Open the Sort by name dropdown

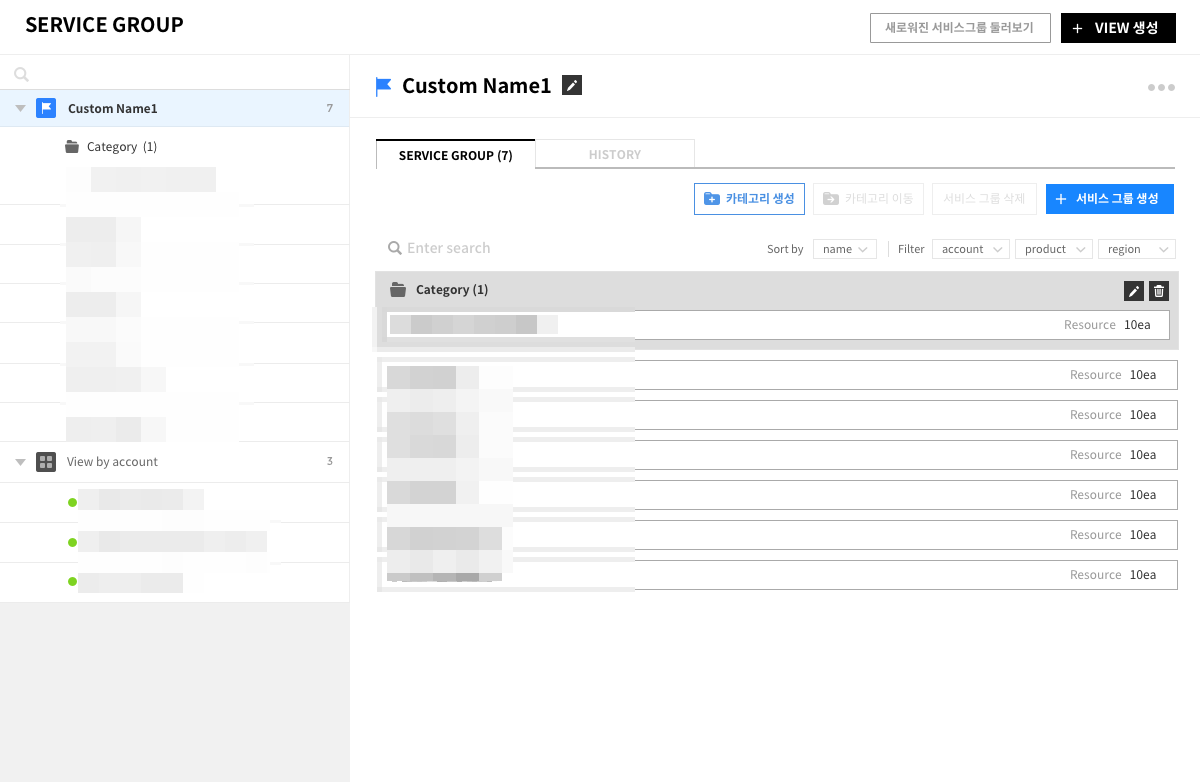(x=845, y=249)
